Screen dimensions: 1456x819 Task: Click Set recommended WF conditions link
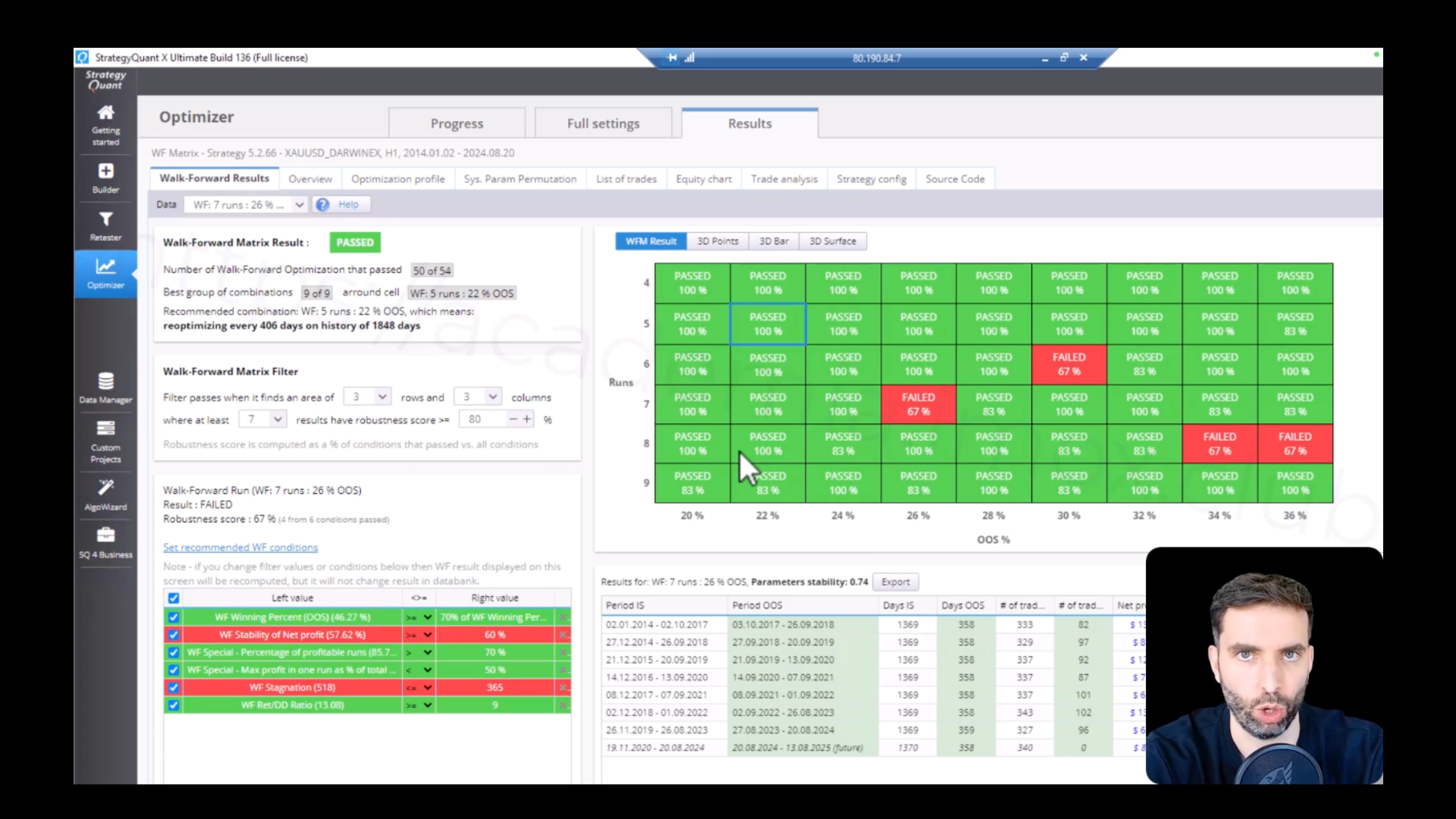[240, 548]
